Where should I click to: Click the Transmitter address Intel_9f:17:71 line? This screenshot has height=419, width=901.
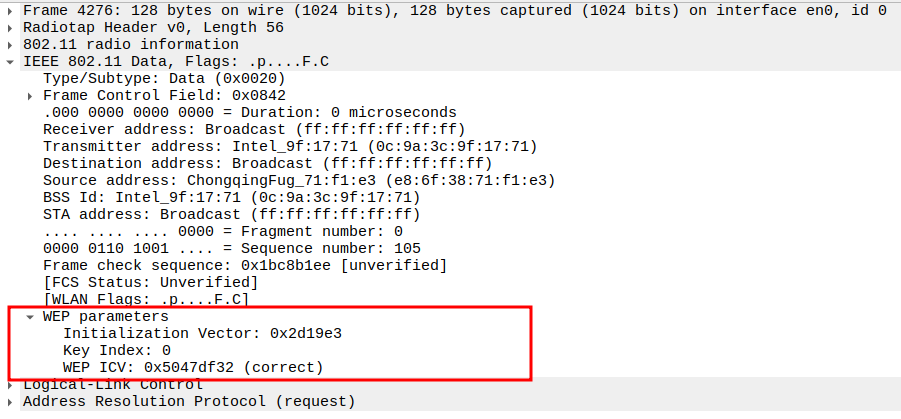pos(290,146)
